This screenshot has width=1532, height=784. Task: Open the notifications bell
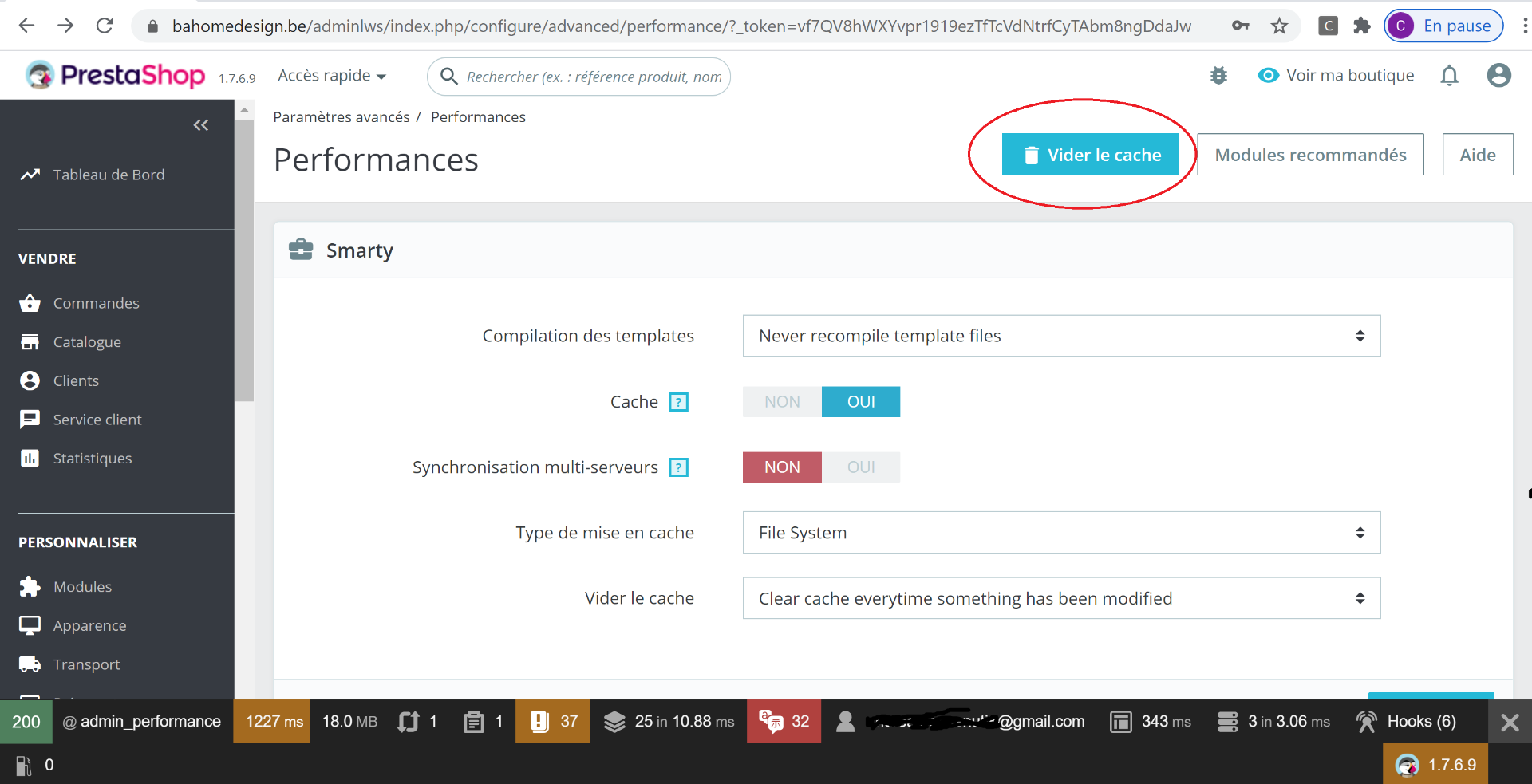(x=1450, y=76)
